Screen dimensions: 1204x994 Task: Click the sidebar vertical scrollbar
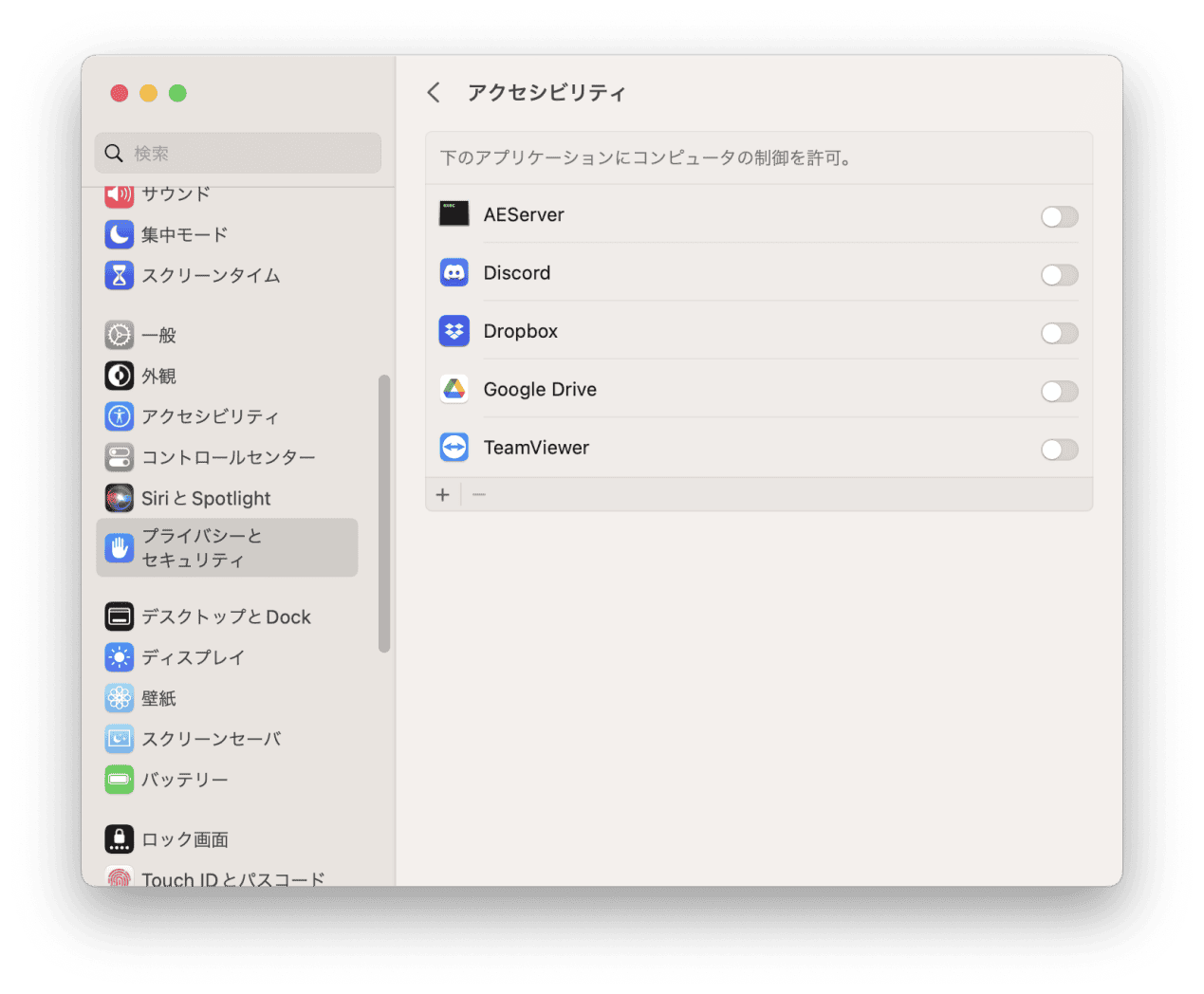384,513
